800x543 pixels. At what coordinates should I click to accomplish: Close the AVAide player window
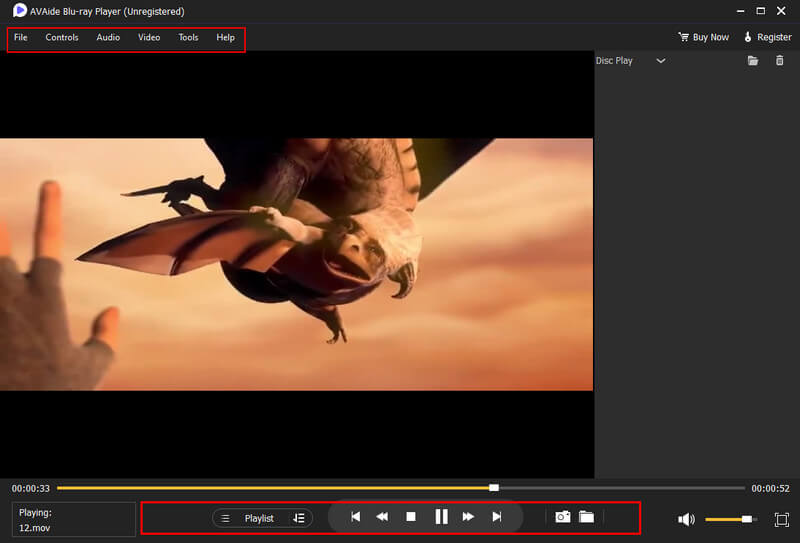781,11
